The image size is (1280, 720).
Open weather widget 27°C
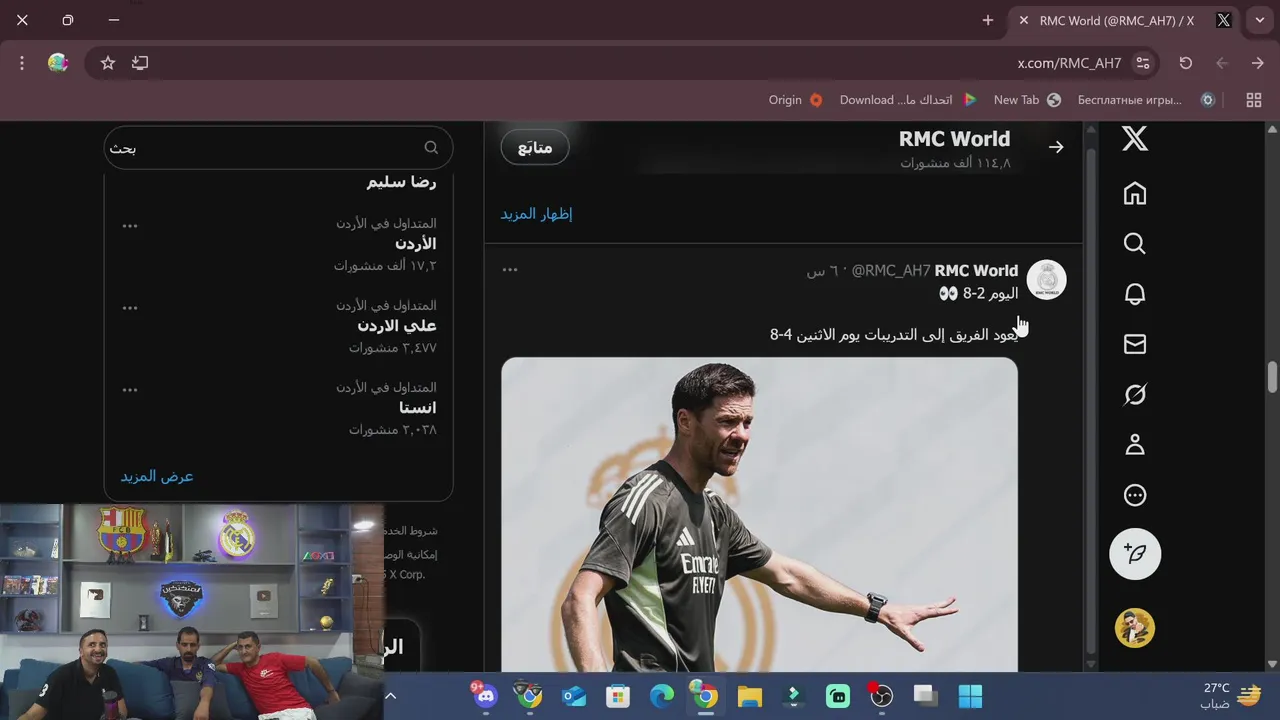[1231, 696]
